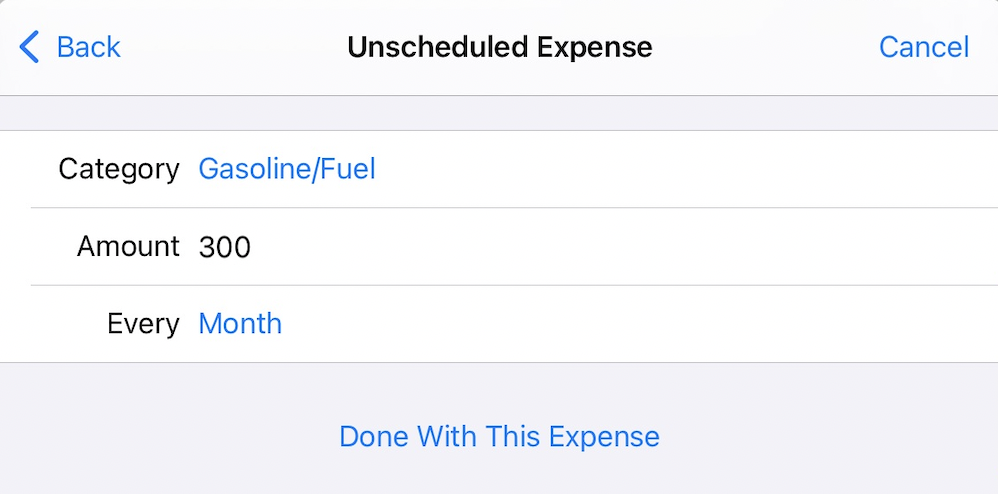Select the whole Every row

(600, 324)
